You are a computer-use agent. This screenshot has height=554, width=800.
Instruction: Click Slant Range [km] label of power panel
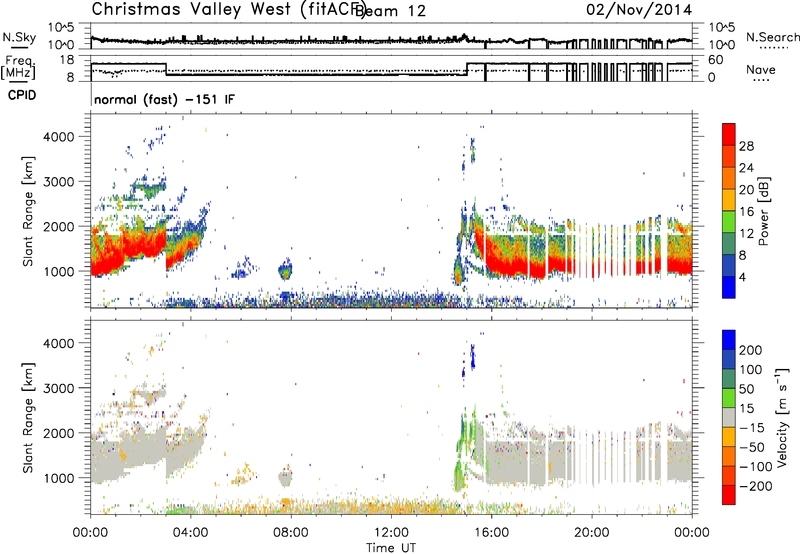[28, 211]
